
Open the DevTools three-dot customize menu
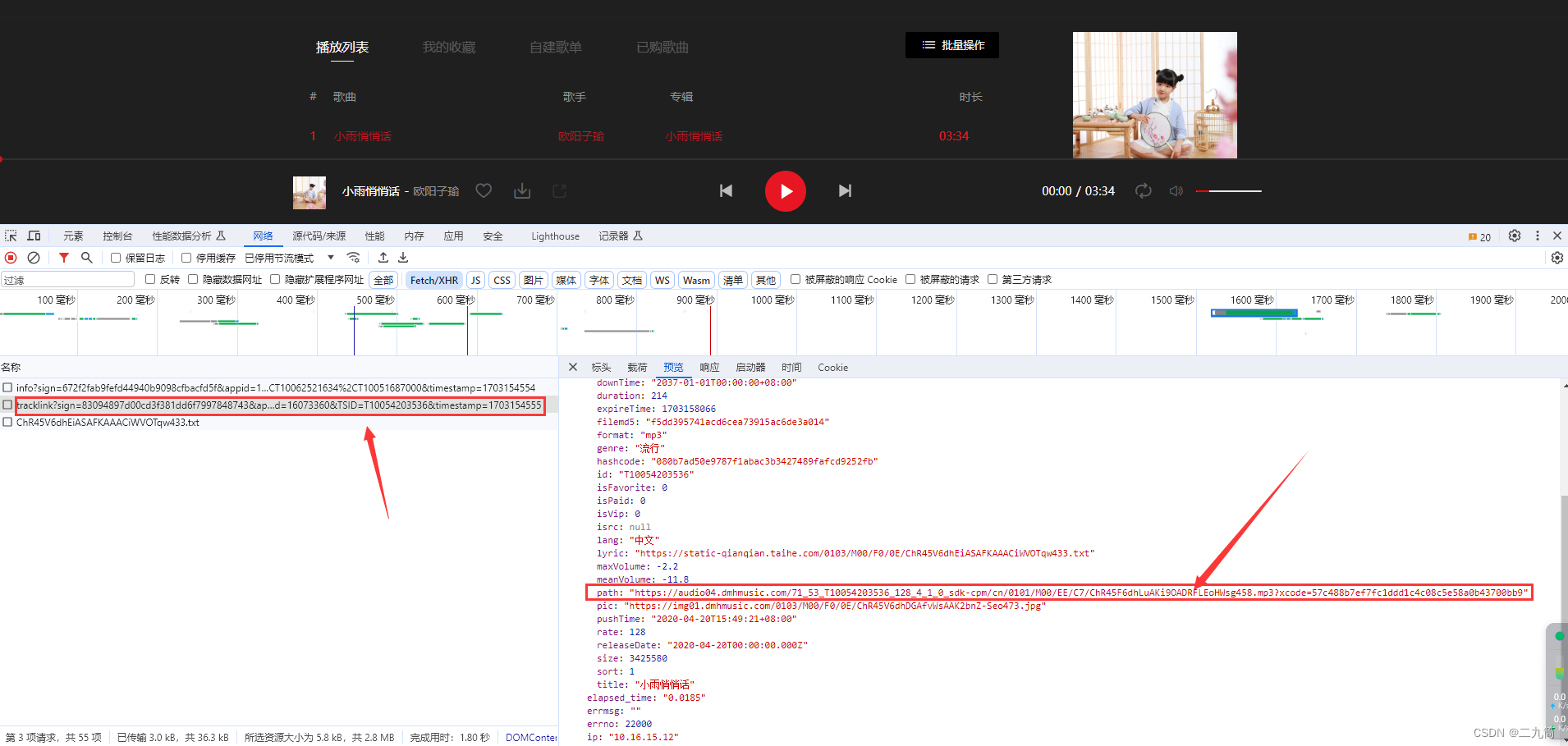tap(1538, 236)
